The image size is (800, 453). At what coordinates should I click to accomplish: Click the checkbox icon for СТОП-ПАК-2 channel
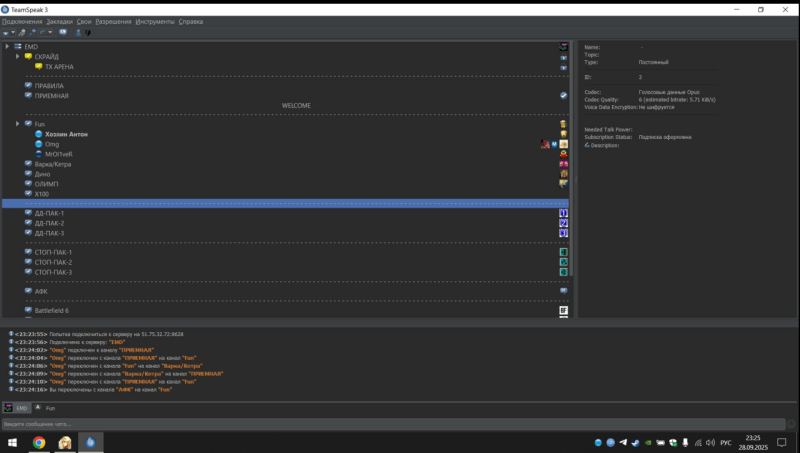tap(28, 262)
